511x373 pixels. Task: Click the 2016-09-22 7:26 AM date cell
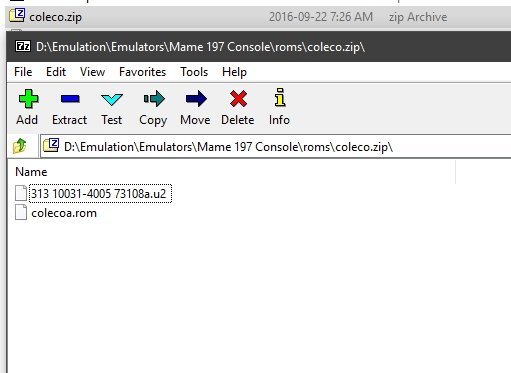321,17
